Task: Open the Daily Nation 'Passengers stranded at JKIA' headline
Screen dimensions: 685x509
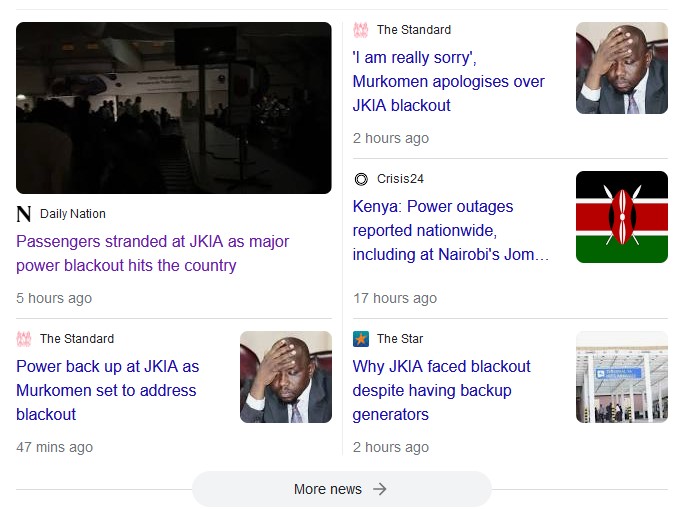Action: pos(152,253)
